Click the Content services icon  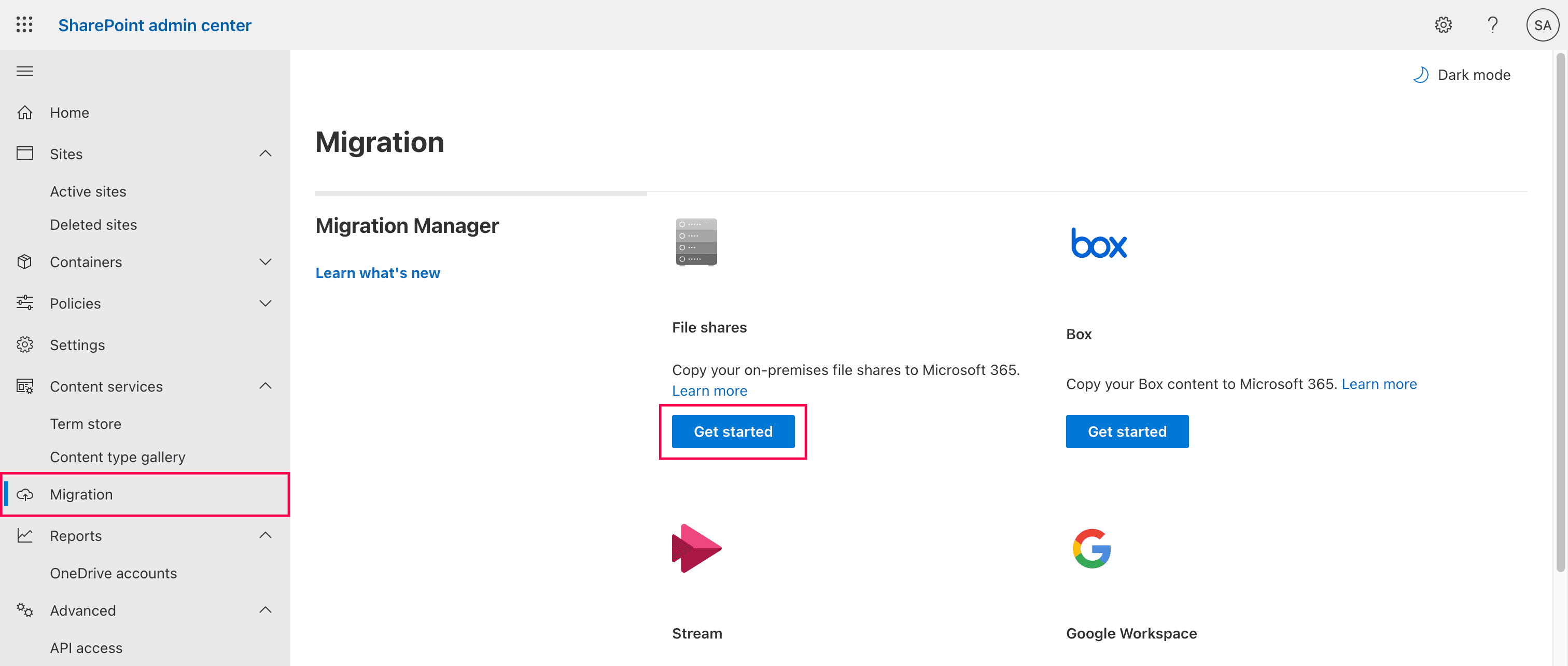point(25,386)
